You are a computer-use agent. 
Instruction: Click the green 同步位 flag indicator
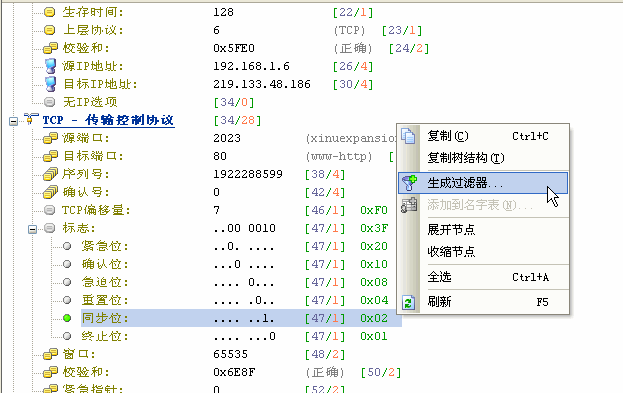(x=67, y=318)
